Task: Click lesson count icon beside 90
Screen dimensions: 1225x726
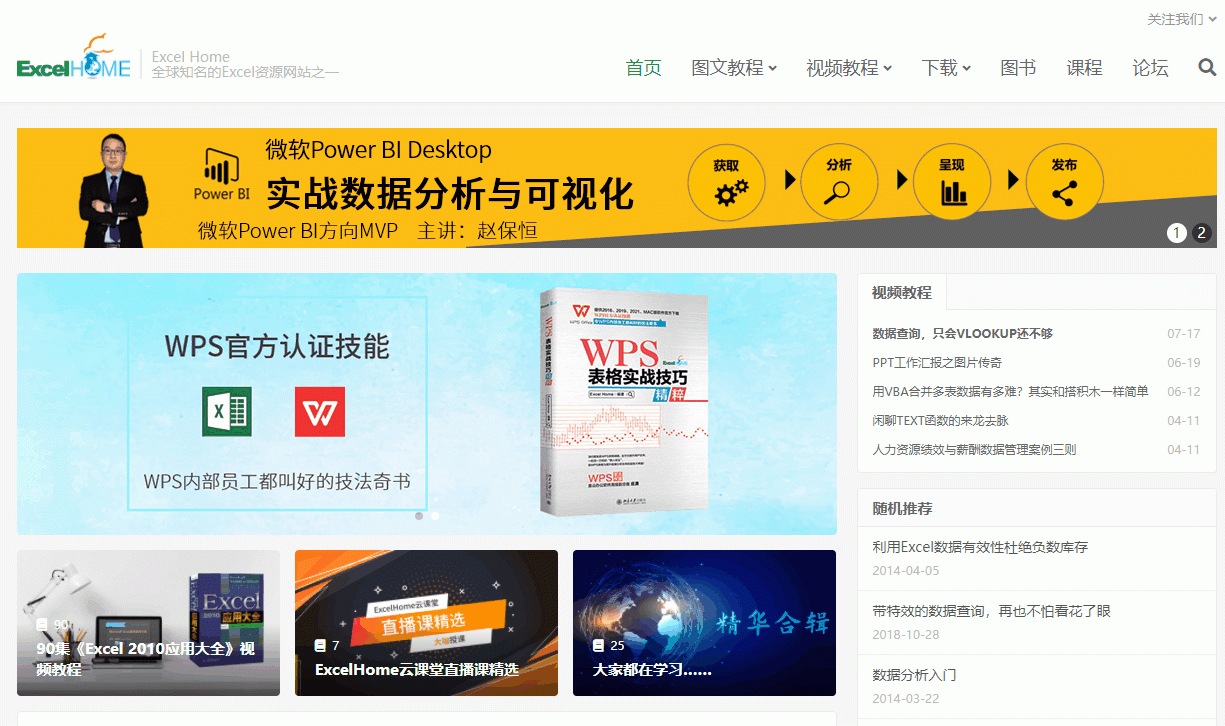Action: (x=42, y=624)
